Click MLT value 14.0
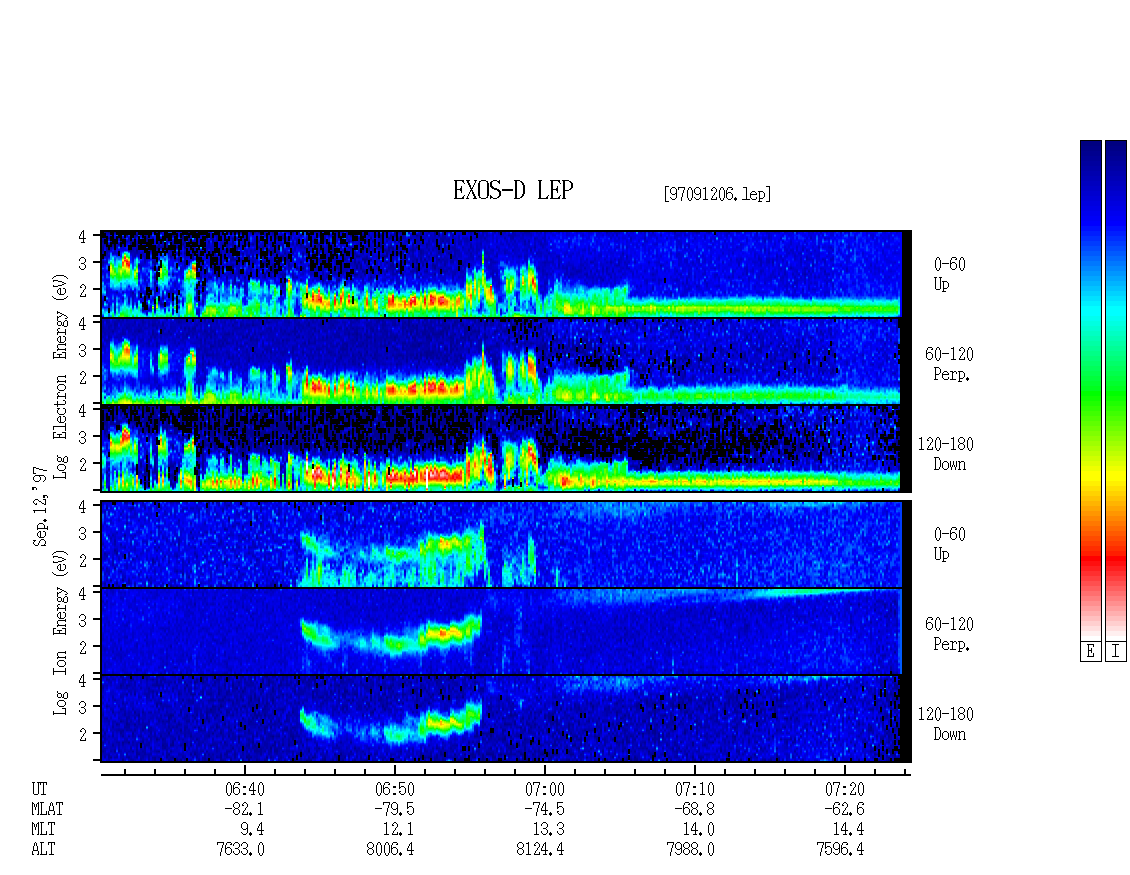Screen dimensions: 1130x875 click(698, 830)
